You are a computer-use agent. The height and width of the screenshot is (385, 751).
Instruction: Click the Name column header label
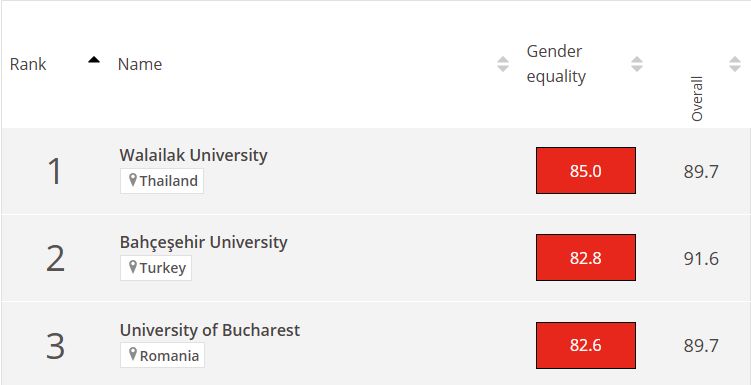[140, 64]
